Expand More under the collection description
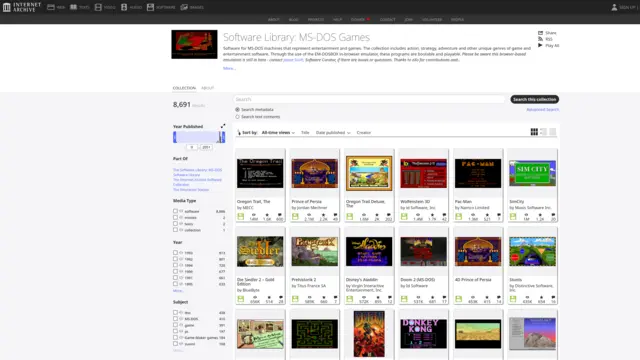640x360 pixels. pyautogui.click(x=229, y=68)
